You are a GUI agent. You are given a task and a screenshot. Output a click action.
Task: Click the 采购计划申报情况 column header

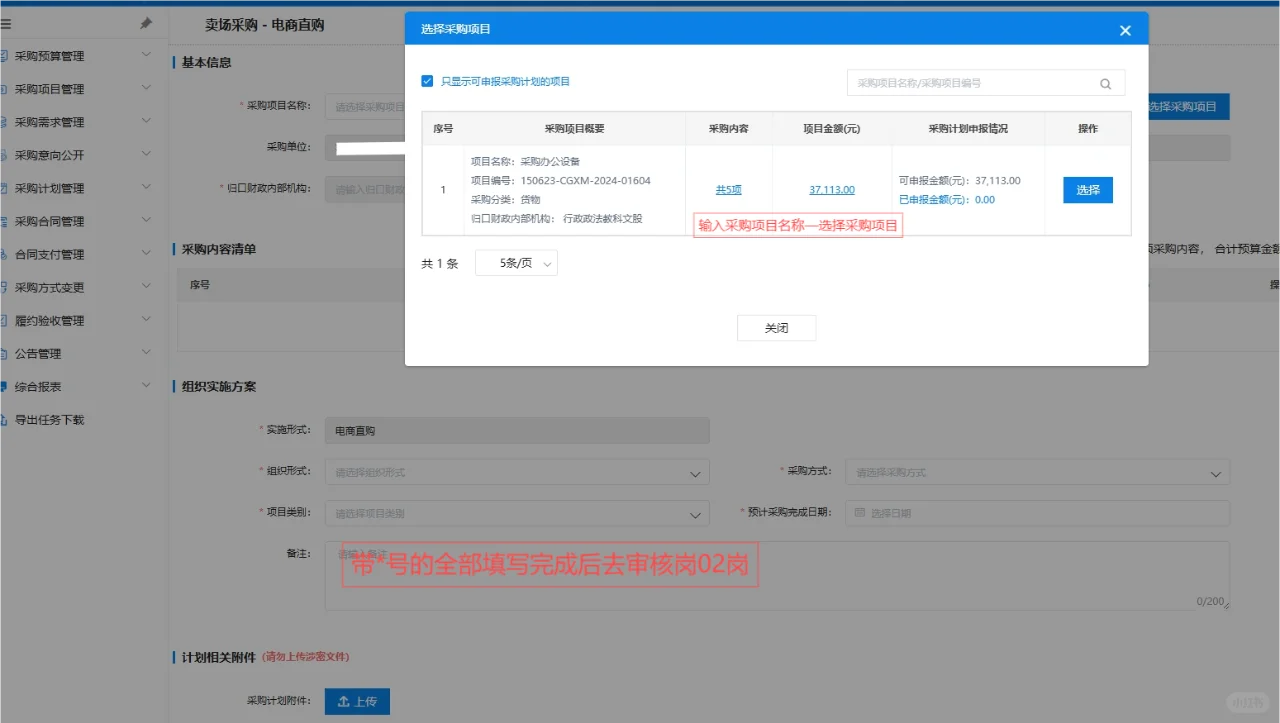point(968,129)
